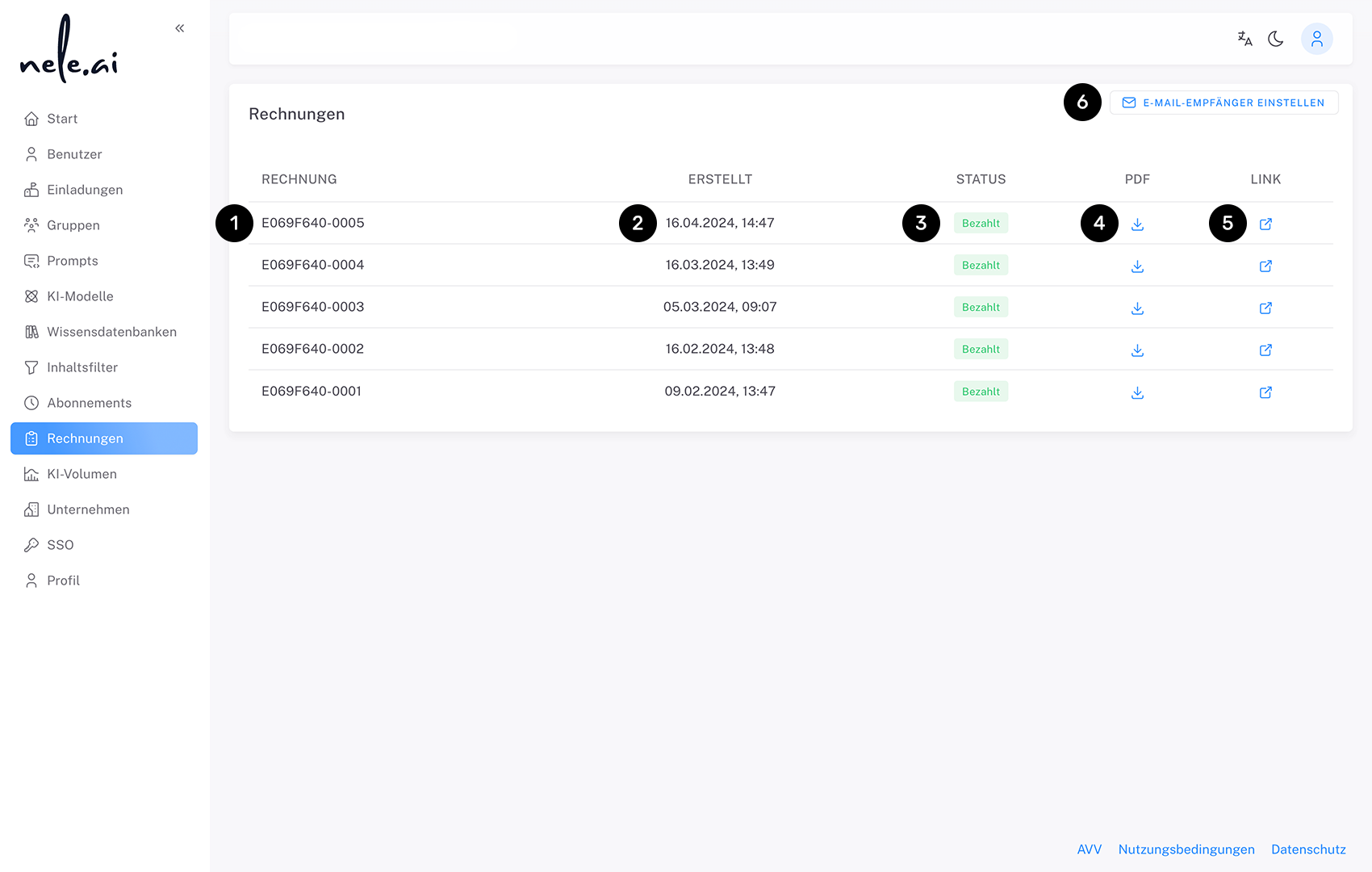The image size is (1372, 872).
Task: Select invoice number E069F640-0001
Action: coord(312,391)
